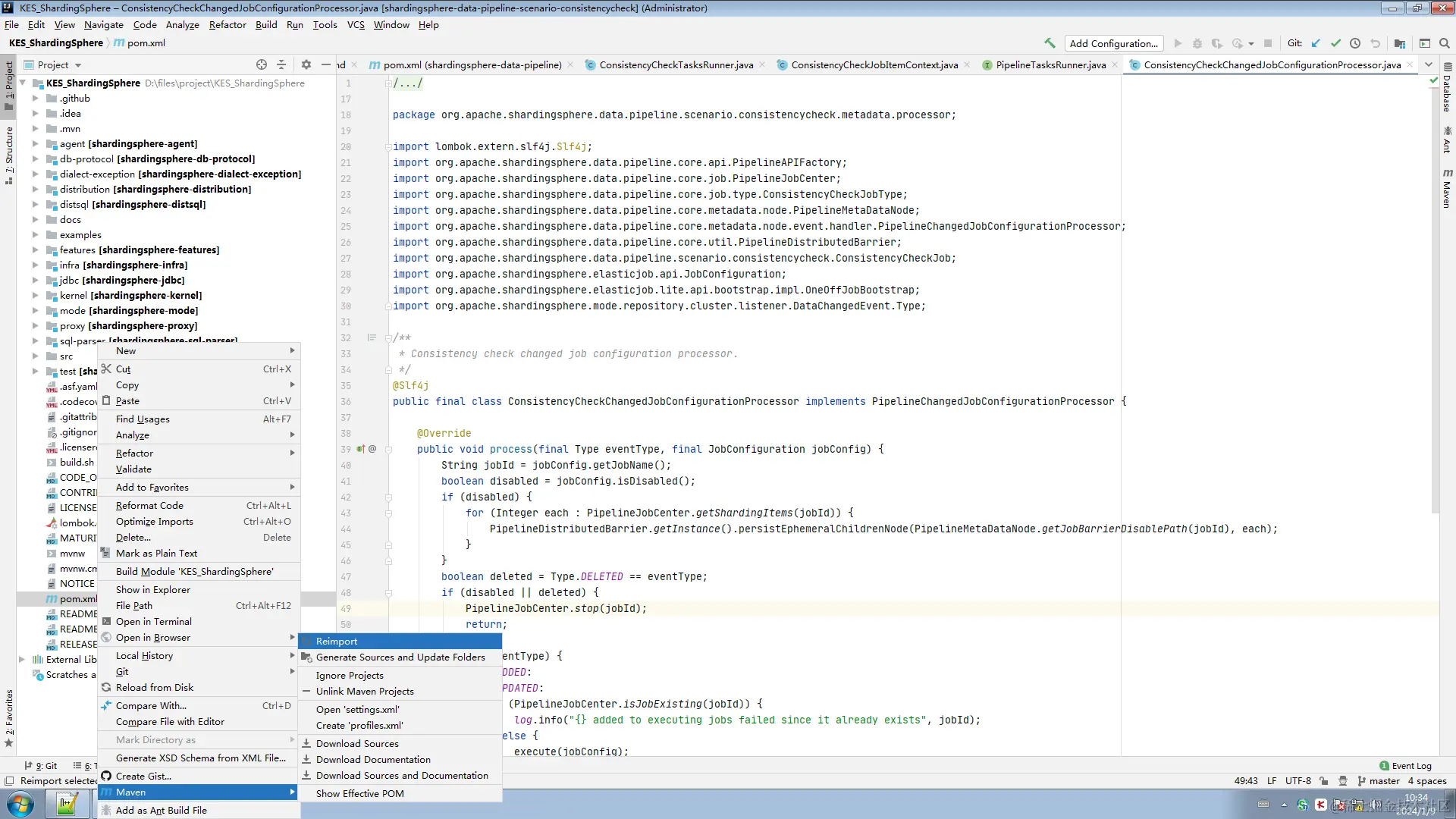Toggle the Database tool window
This screenshot has height=819, width=1456.
[1447, 91]
